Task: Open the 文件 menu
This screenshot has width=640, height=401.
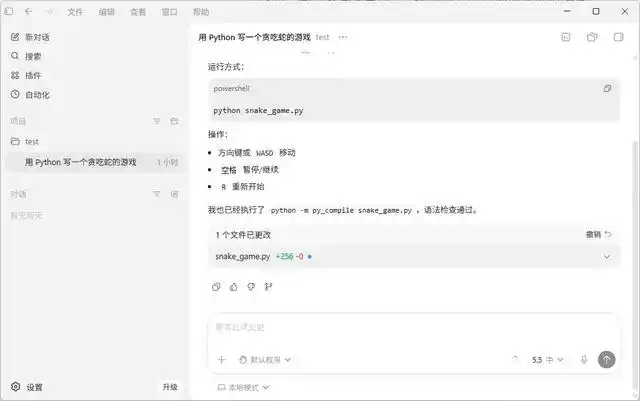Action: (75, 12)
